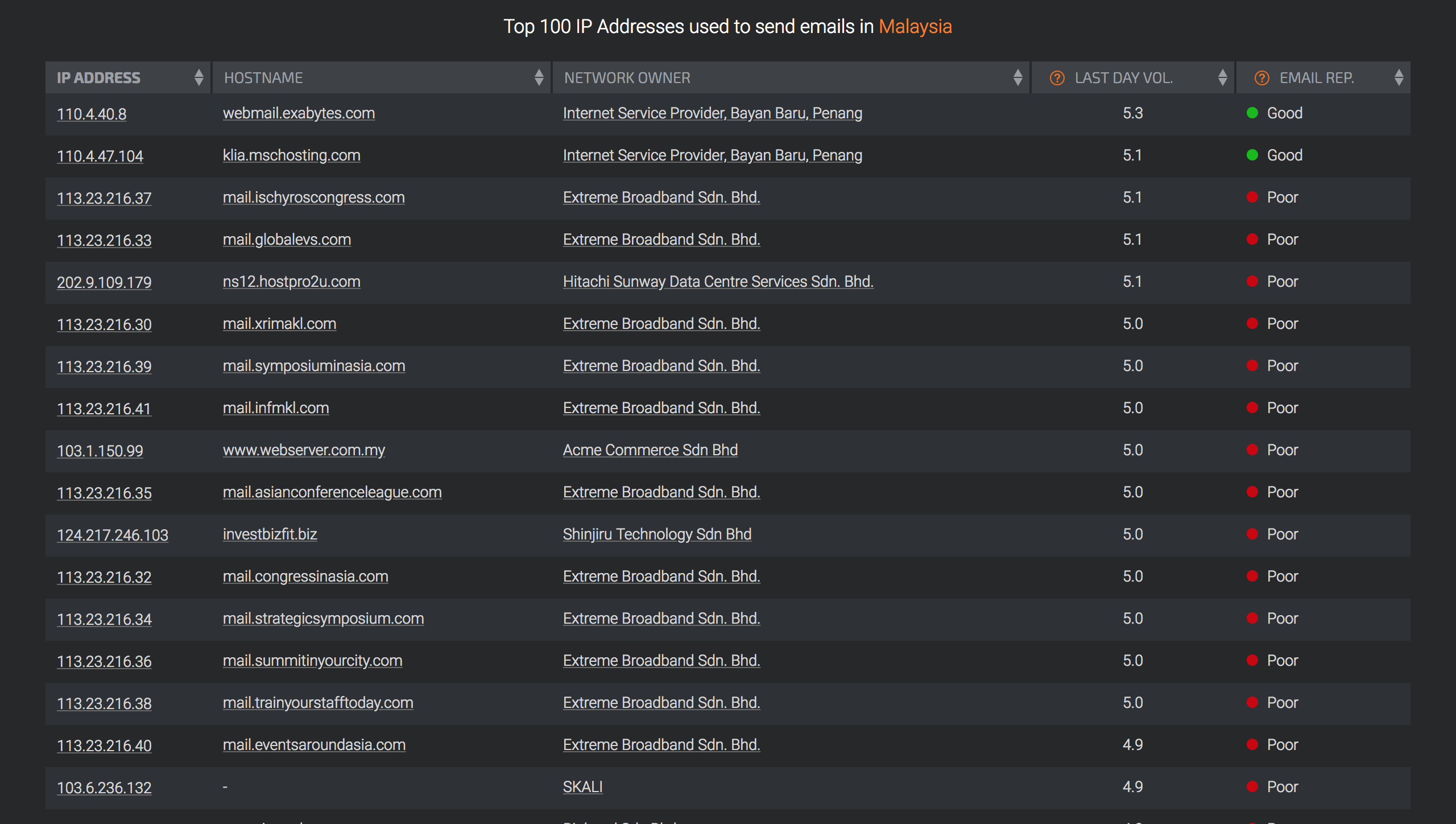Open Extreme Broadband link for mail.globalevs.com row
The height and width of the screenshot is (824, 1456).
point(661,240)
